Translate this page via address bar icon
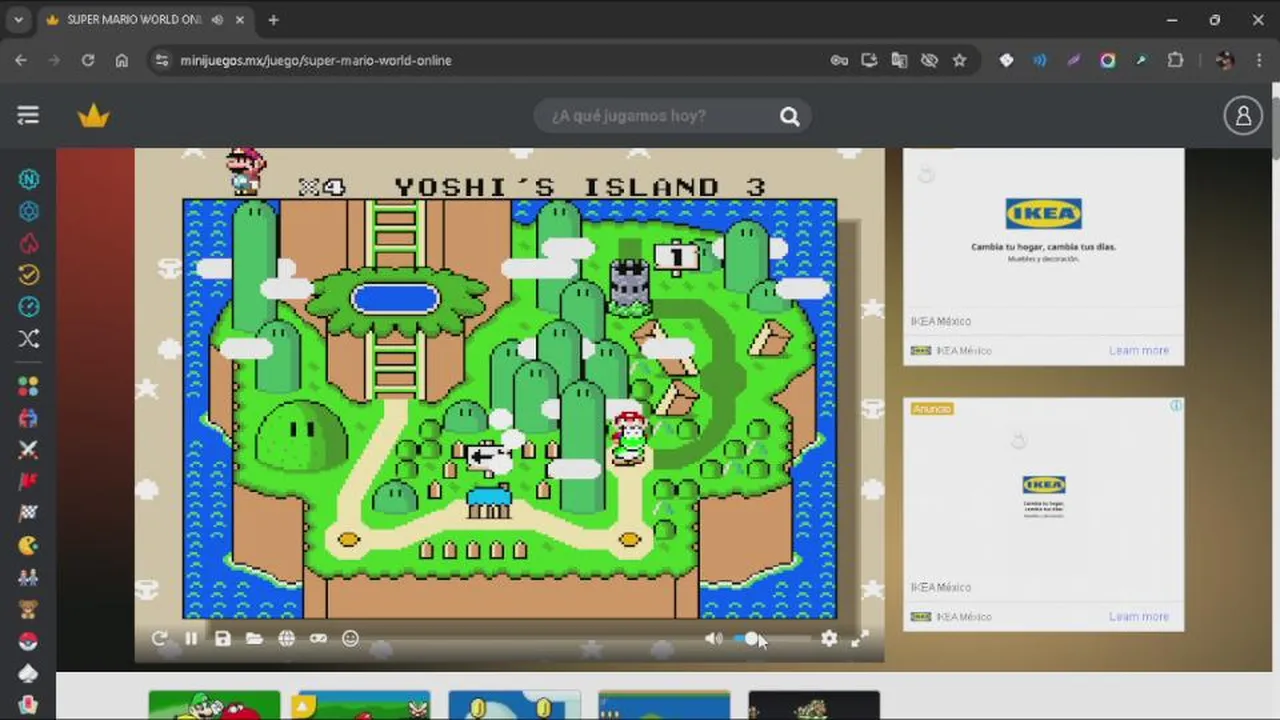This screenshot has width=1280, height=720. [899, 60]
